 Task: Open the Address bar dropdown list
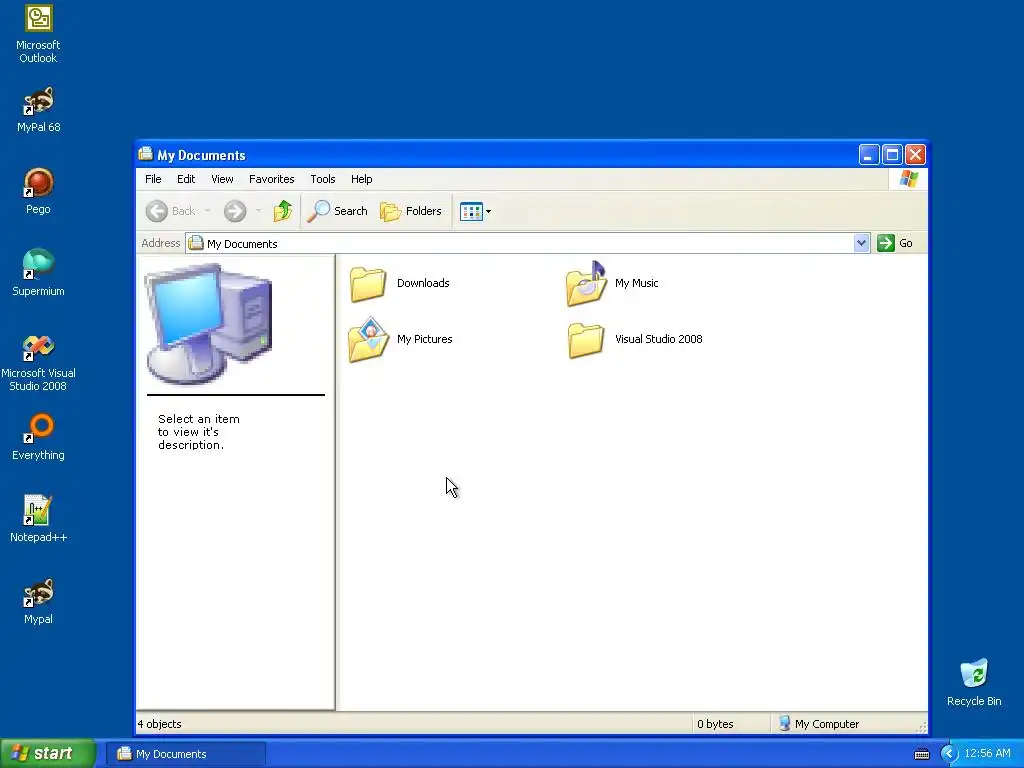(861, 243)
